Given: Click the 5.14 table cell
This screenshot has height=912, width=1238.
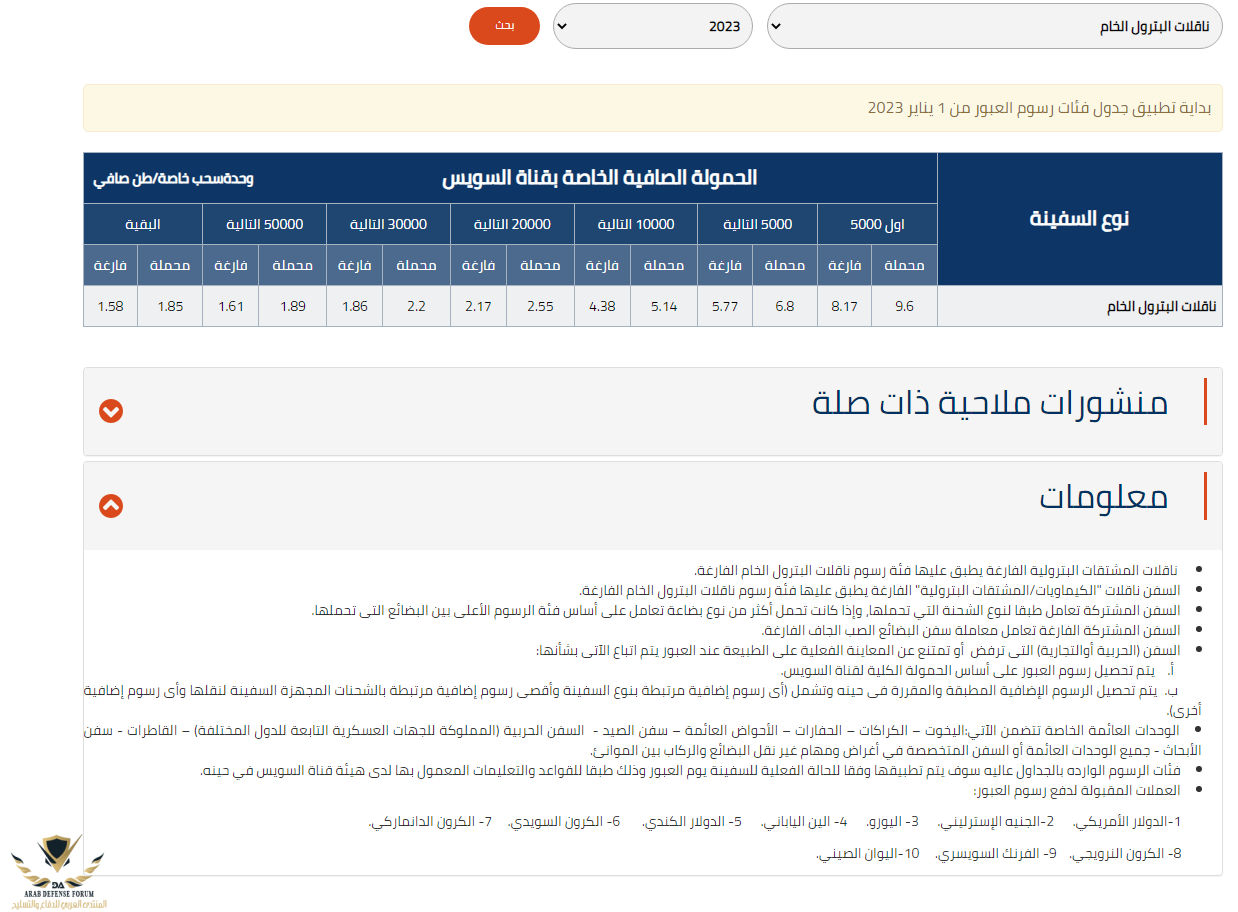Looking at the screenshot, I should pyautogui.click(x=664, y=306).
